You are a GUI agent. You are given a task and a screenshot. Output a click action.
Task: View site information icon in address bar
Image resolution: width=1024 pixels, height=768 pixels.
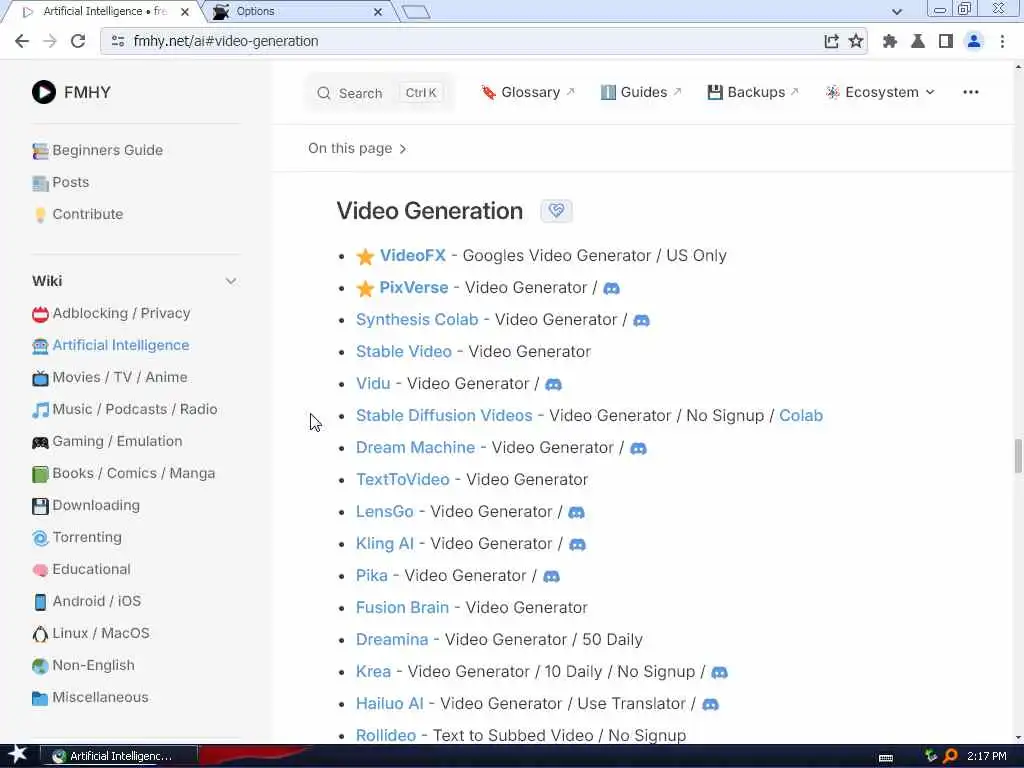pyautogui.click(x=118, y=41)
